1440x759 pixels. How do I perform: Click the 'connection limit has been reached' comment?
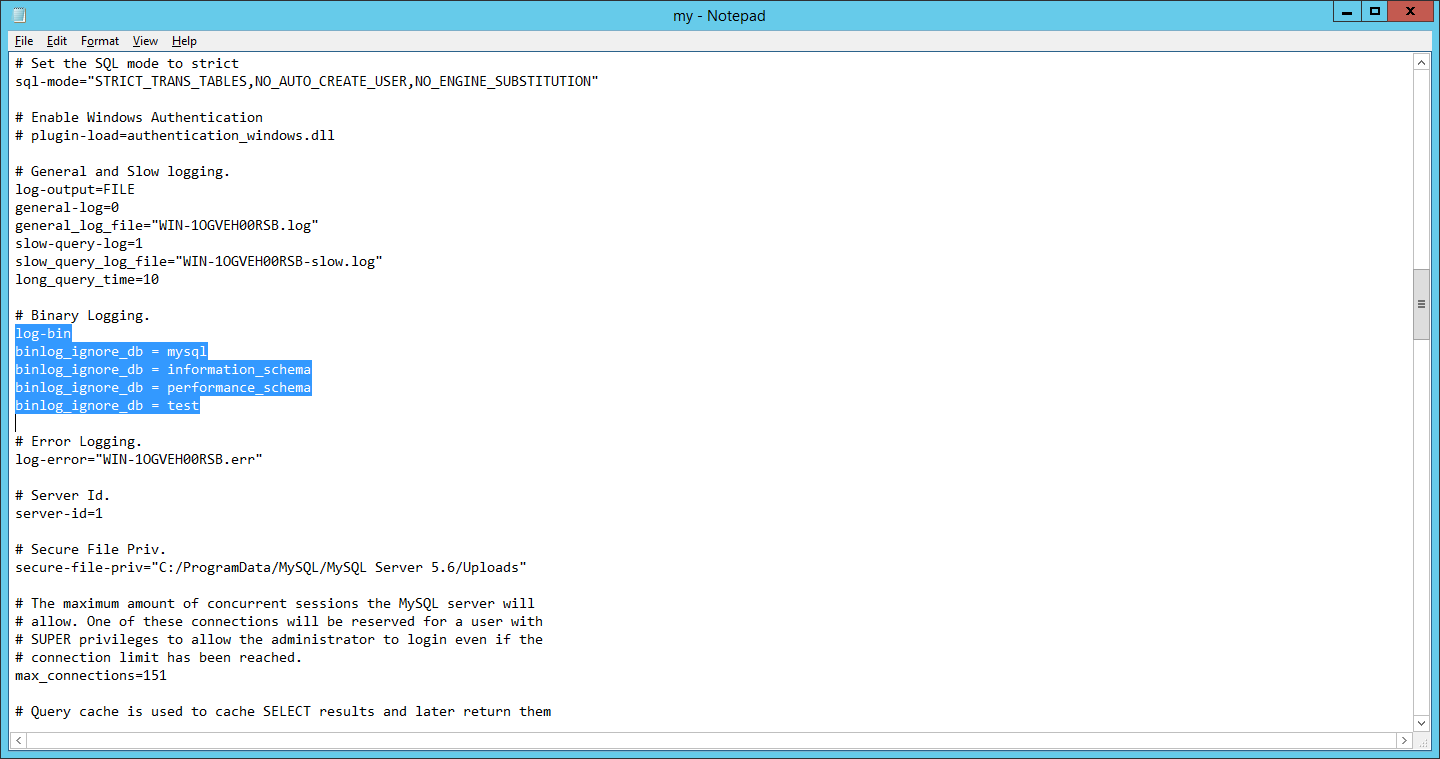159,657
